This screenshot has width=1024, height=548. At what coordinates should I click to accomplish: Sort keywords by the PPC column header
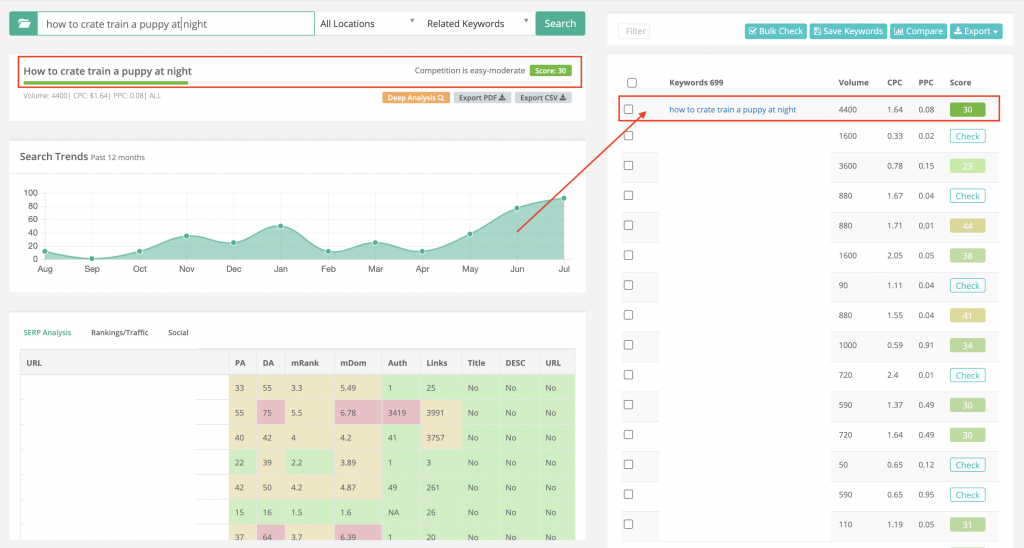pos(926,83)
